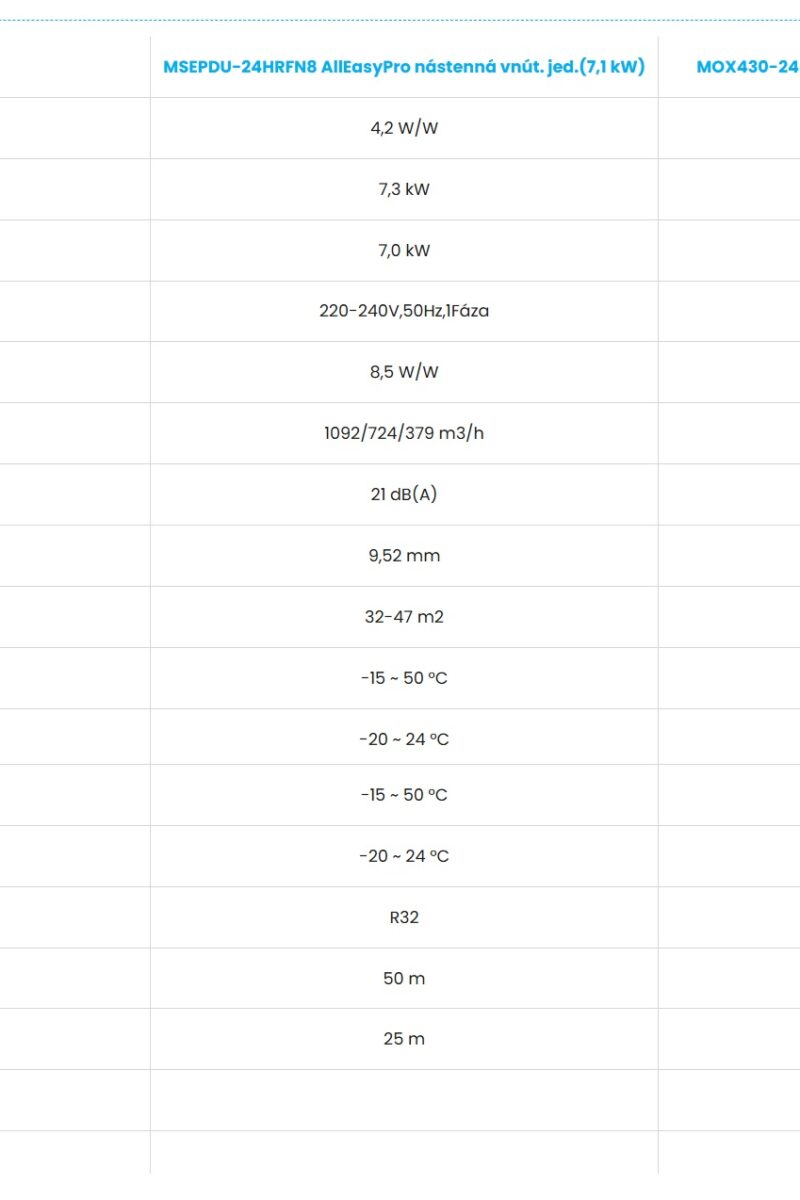Select the 220-240V,50Hz,1Fáza cell

point(404,311)
